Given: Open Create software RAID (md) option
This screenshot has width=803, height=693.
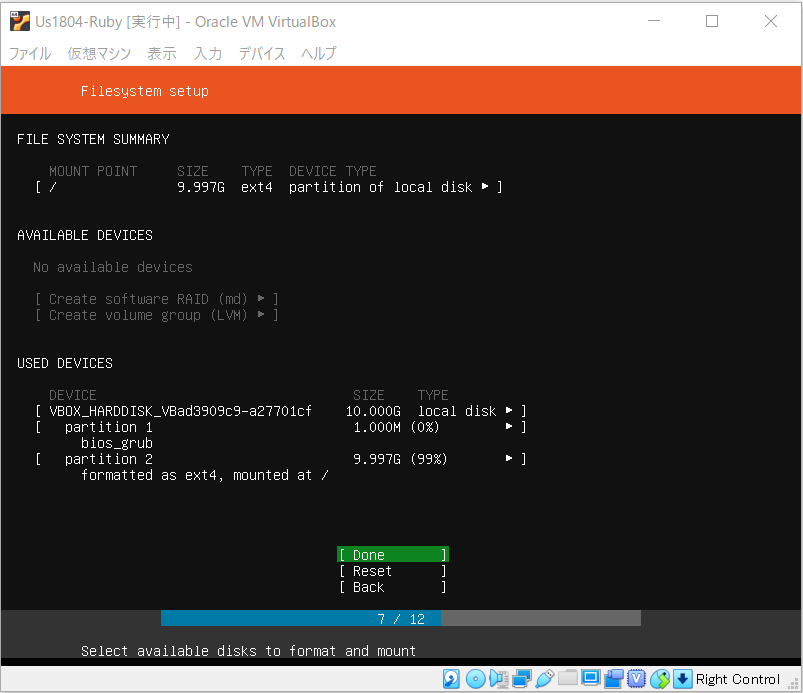Looking at the screenshot, I should click(157, 299).
